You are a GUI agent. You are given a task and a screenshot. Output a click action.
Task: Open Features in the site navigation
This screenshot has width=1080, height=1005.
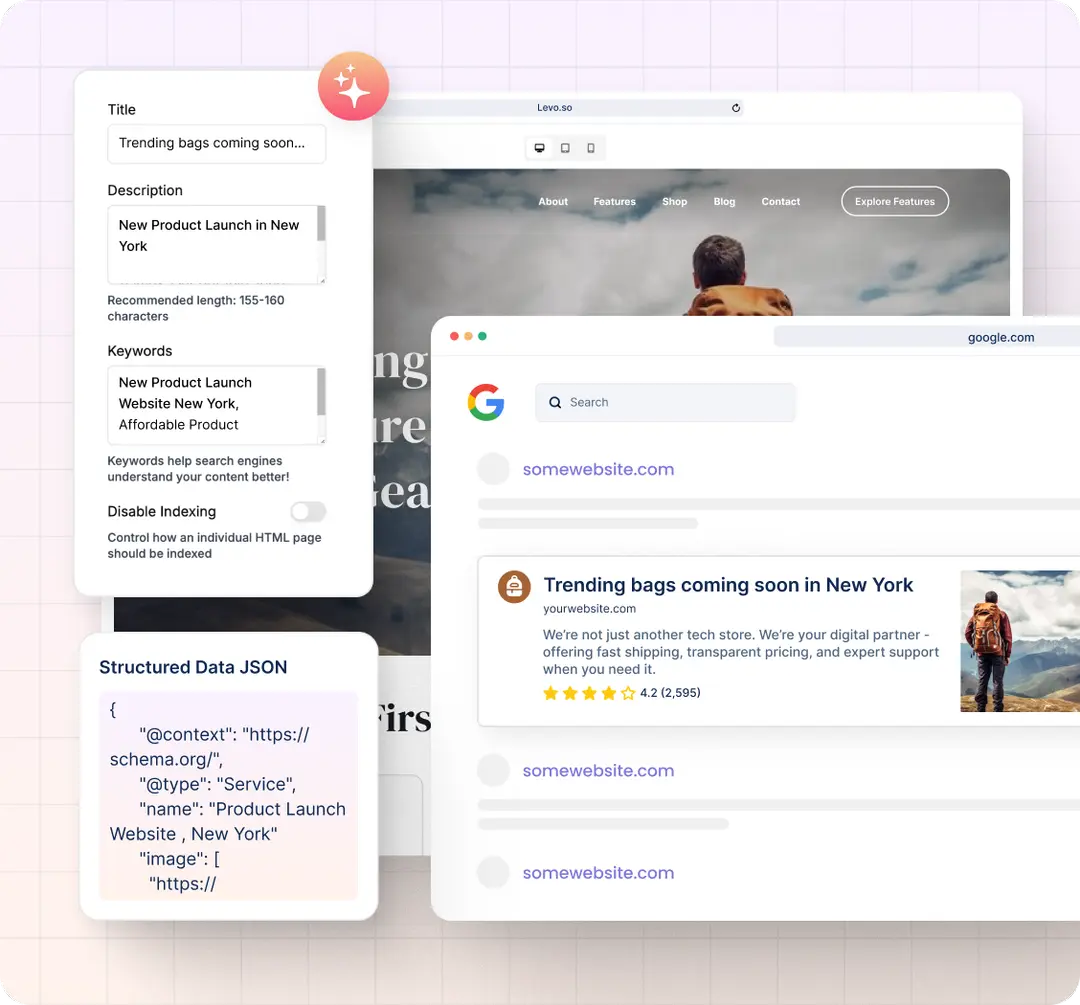point(614,201)
